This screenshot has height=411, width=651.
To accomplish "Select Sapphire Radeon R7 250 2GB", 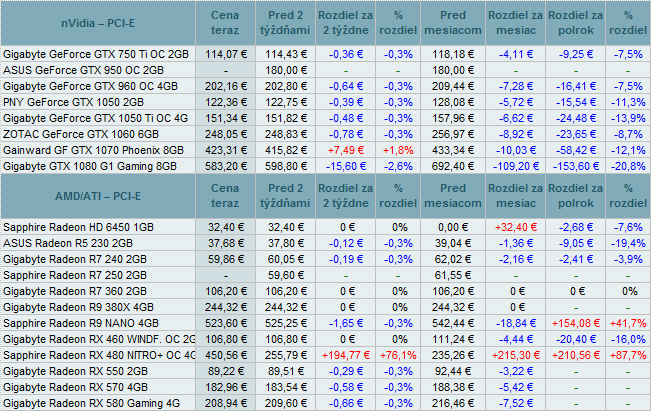I will coord(75,275).
